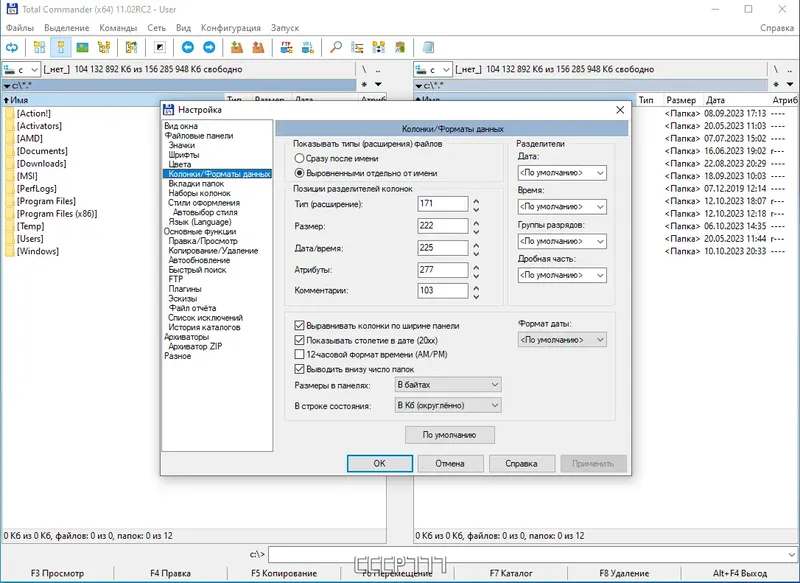Open the 'Дробная часть' dropdown
This screenshot has width=800, height=583.
click(562, 275)
